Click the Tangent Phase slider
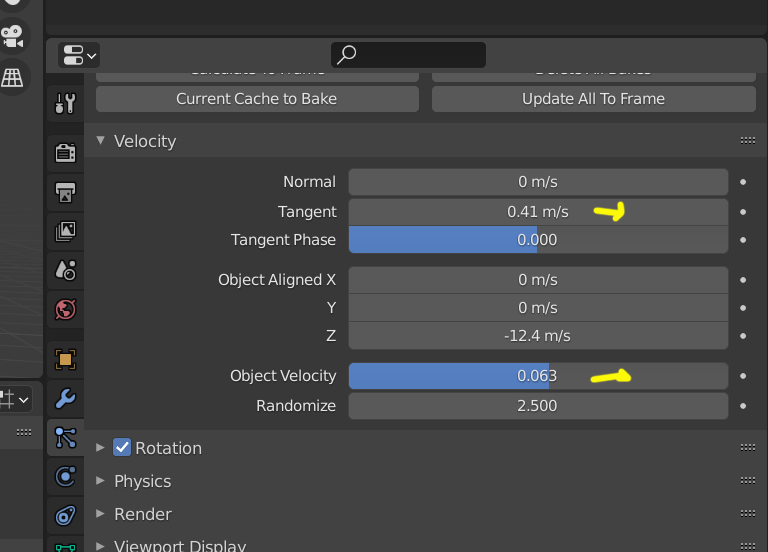The height and width of the screenshot is (552, 768). 538,240
